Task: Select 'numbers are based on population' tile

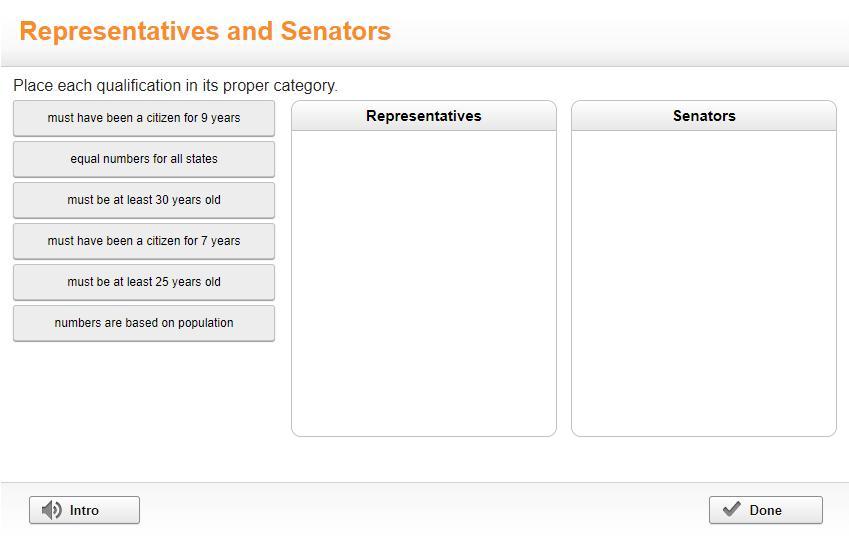Action: pyautogui.click(x=144, y=323)
